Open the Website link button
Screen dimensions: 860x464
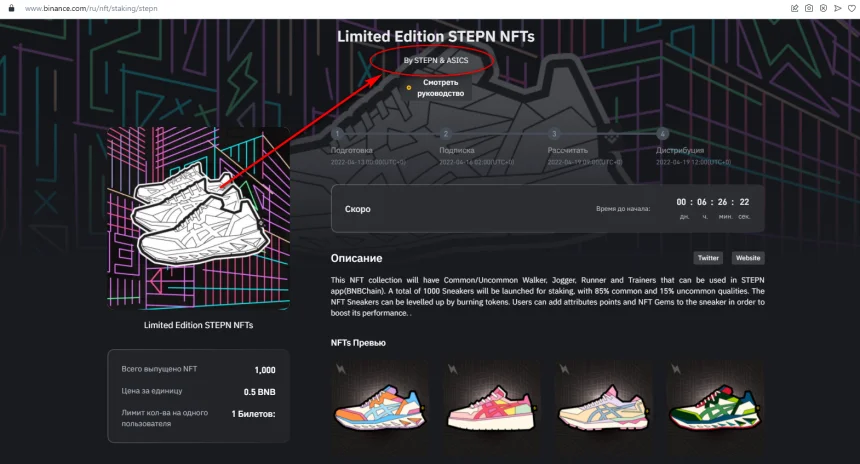[x=748, y=258]
